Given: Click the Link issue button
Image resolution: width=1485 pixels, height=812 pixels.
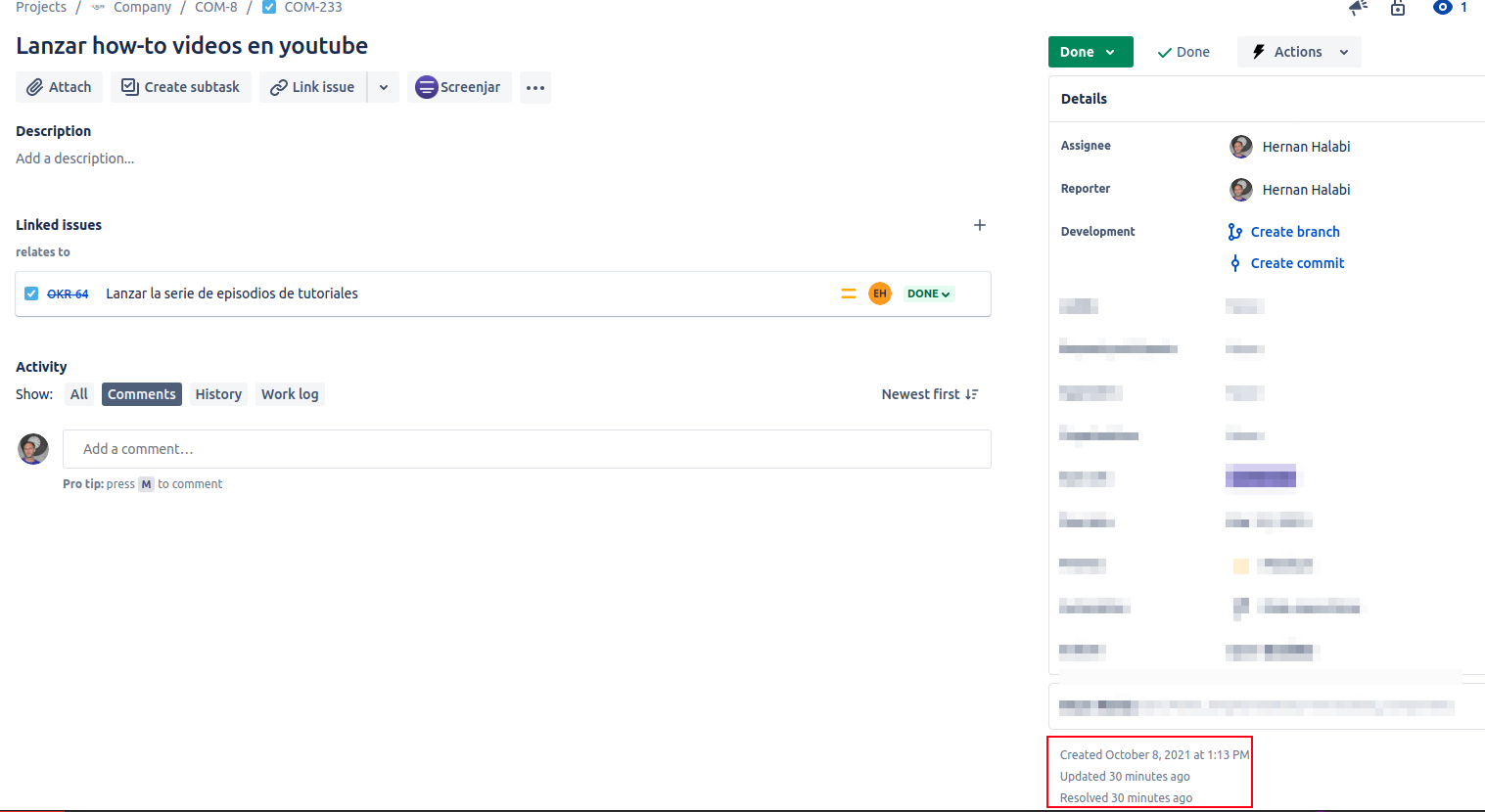Looking at the screenshot, I should [x=312, y=87].
